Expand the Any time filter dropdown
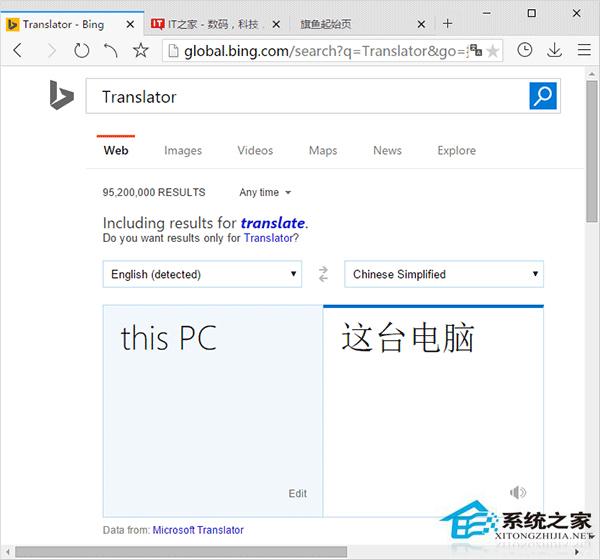Viewport: 600px width, 560px height. [x=265, y=192]
